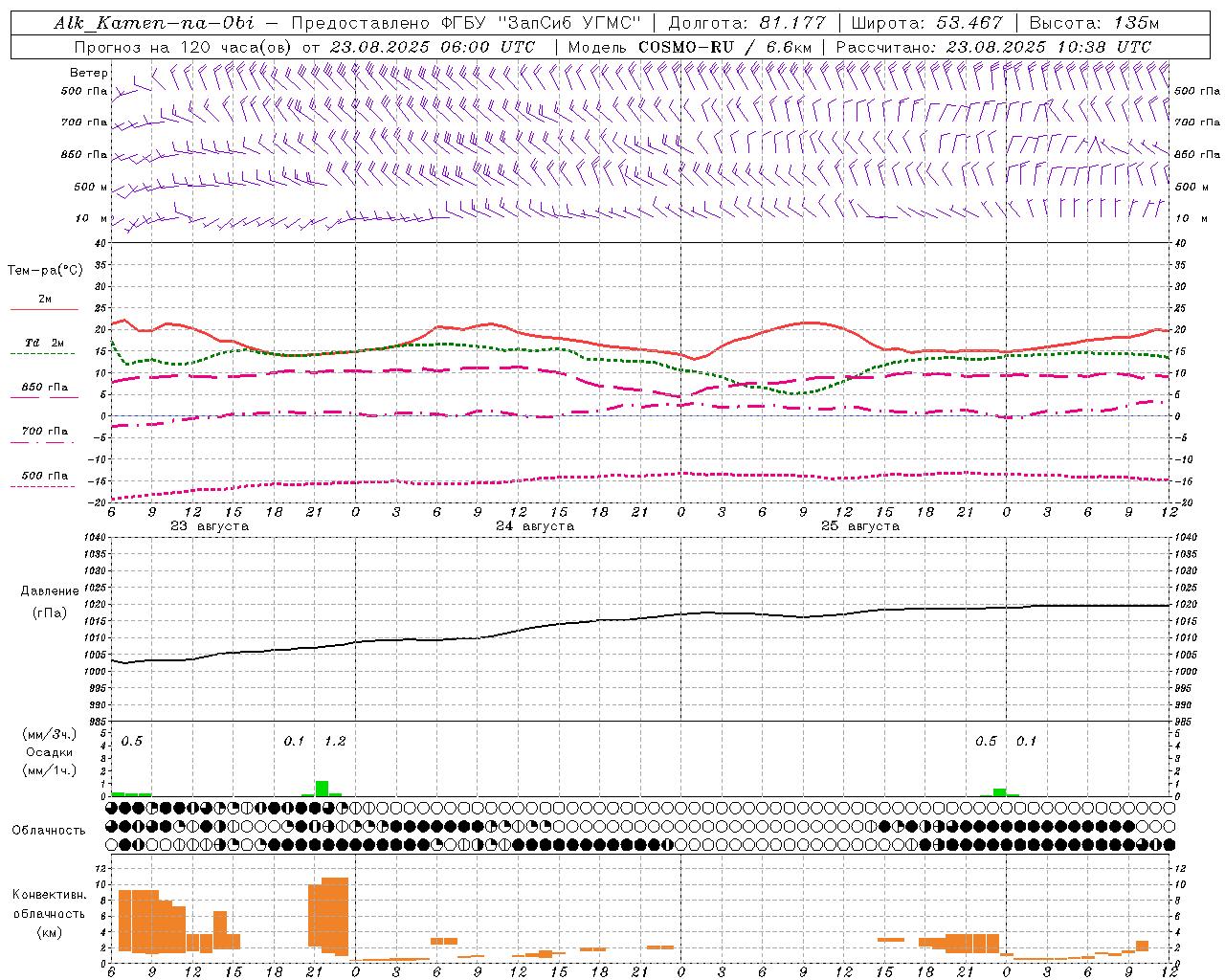Click the "Осадки" precipitation label
The image size is (1225, 980).
click(x=49, y=752)
